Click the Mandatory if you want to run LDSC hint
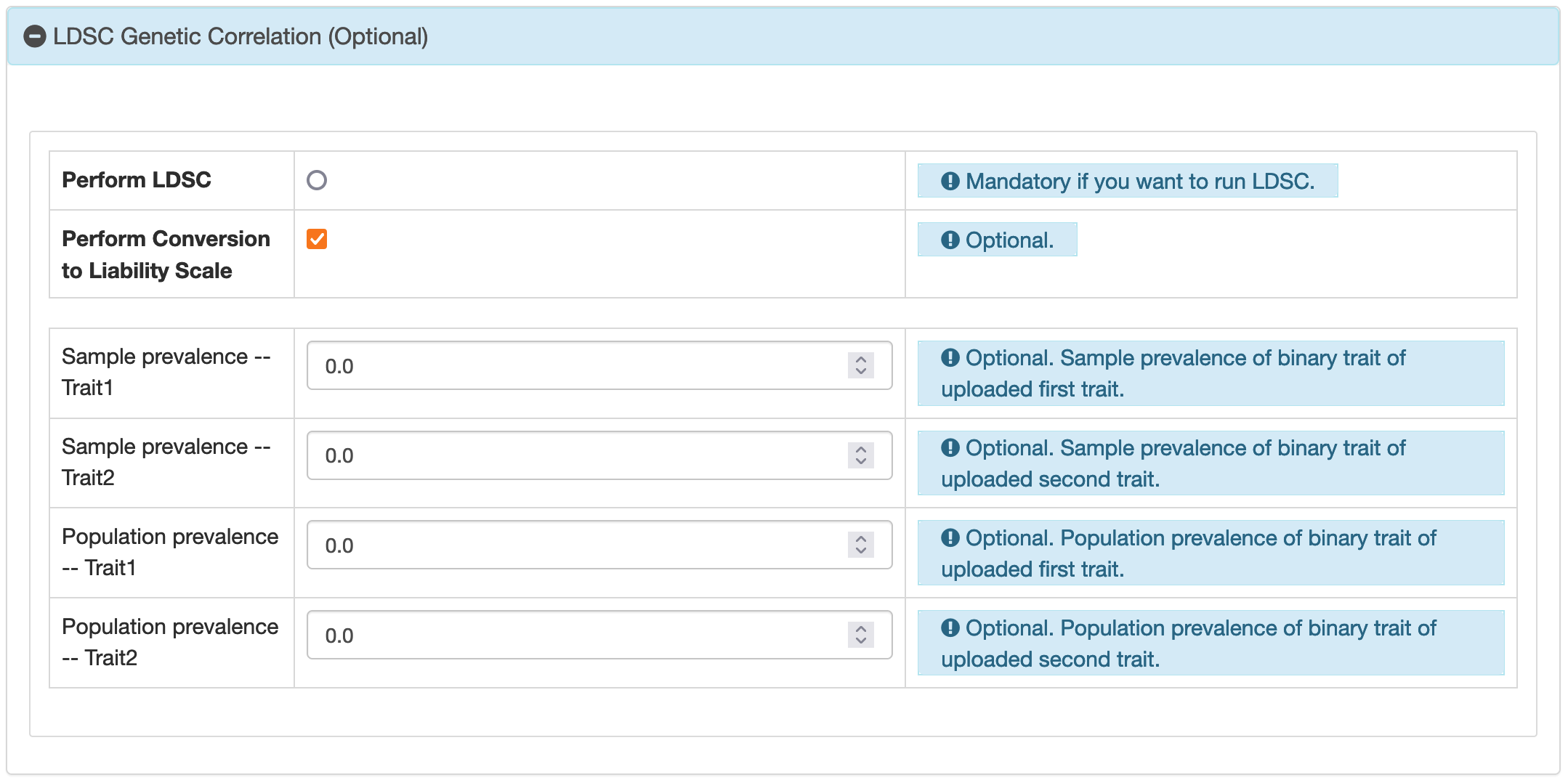 click(x=1139, y=181)
